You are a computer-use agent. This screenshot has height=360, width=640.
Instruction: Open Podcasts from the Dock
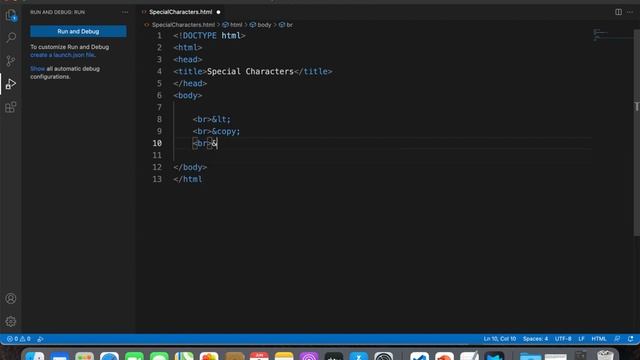(309, 356)
